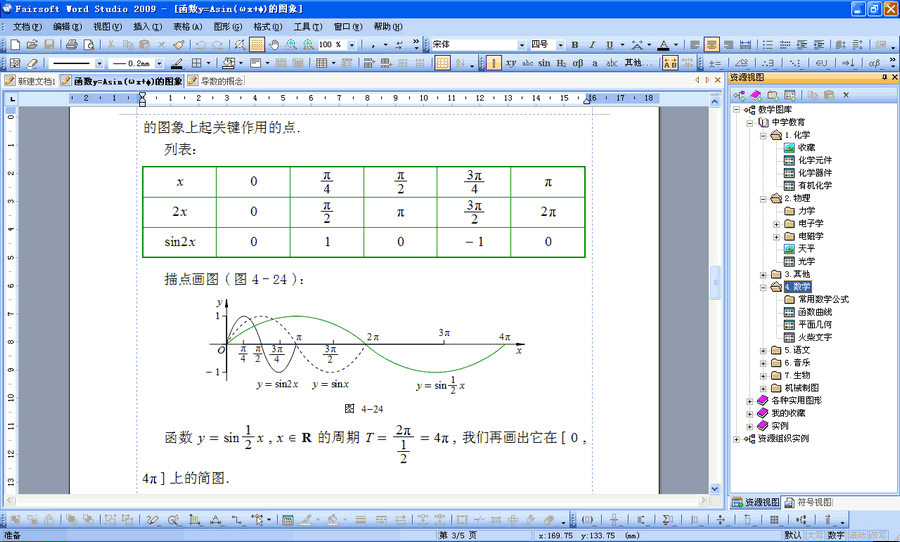
Task: Click the zoom out magnifier icon
Action: [x=308, y=44]
